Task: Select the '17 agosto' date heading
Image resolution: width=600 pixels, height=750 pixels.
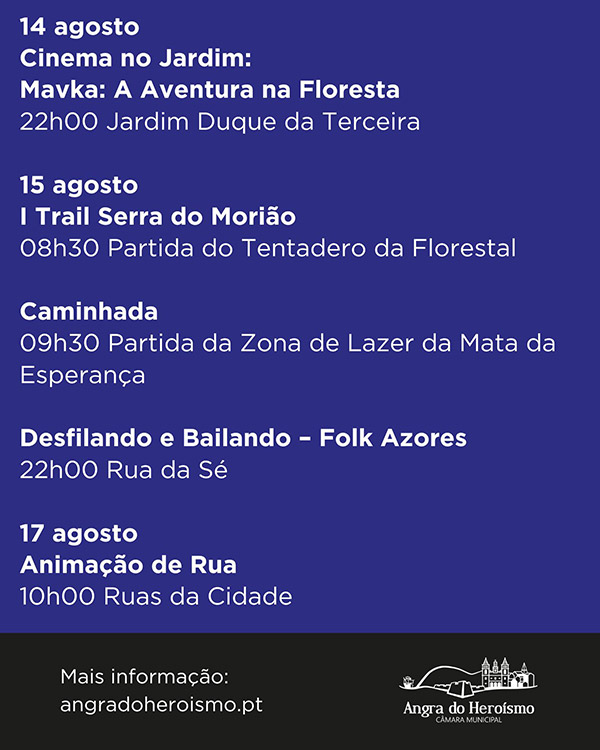Action: 79,533
